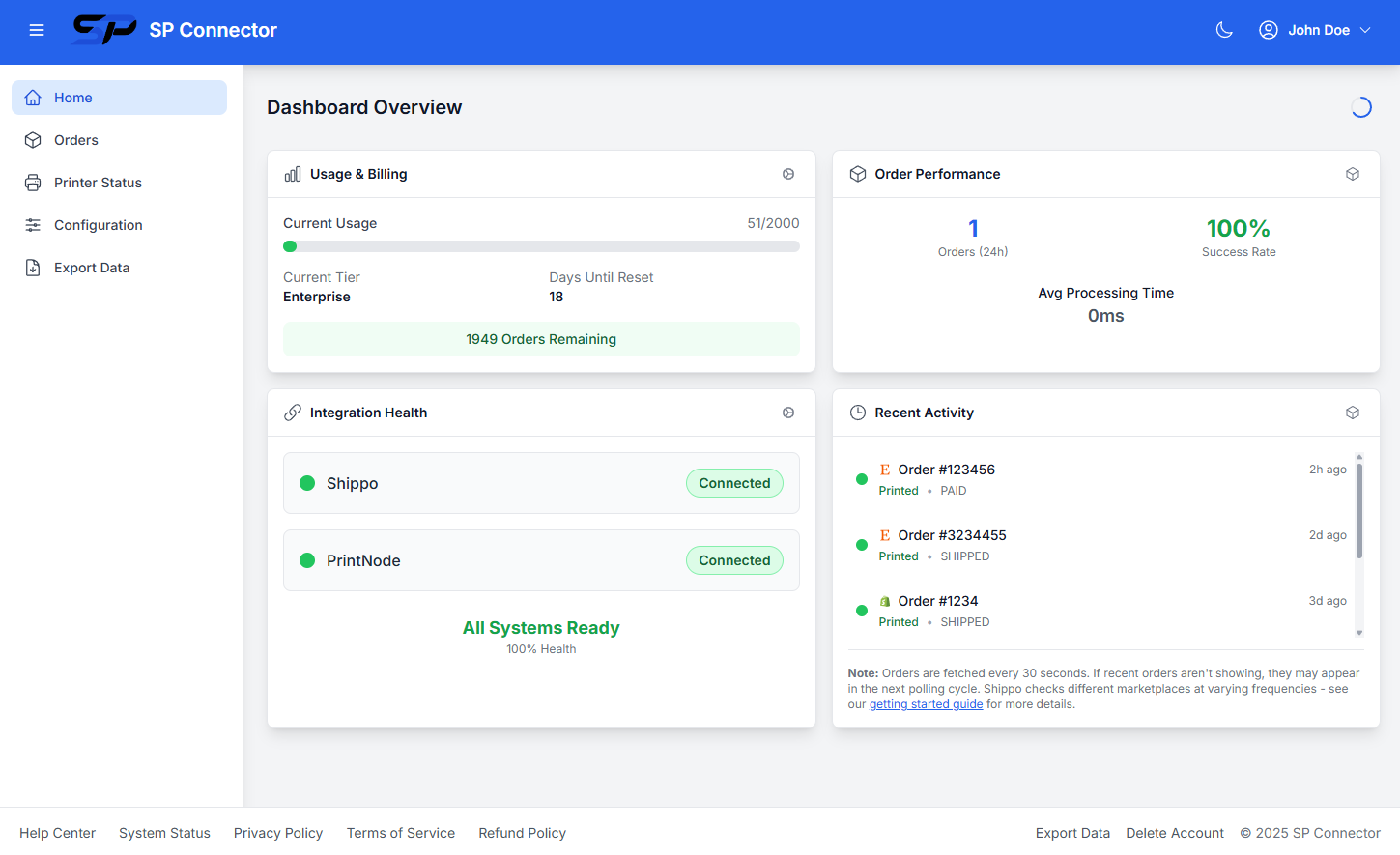Click the bar chart icon beside Usage & Billing
Screen dimensions: 1400x855
292,174
